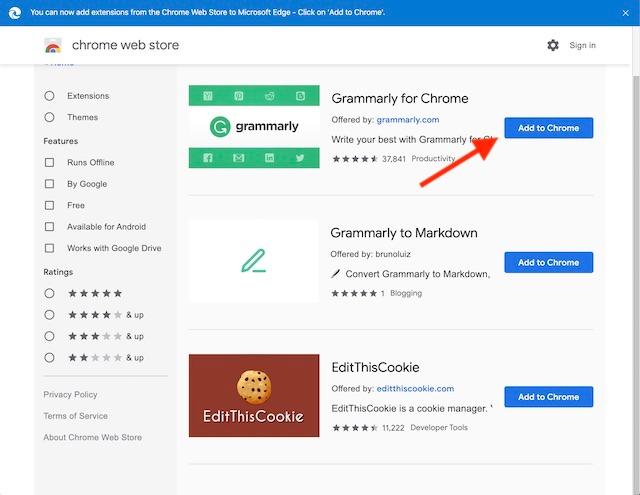The image size is (640, 495).
Task: Tick the Free feature checkbox
Action: click(49, 205)
